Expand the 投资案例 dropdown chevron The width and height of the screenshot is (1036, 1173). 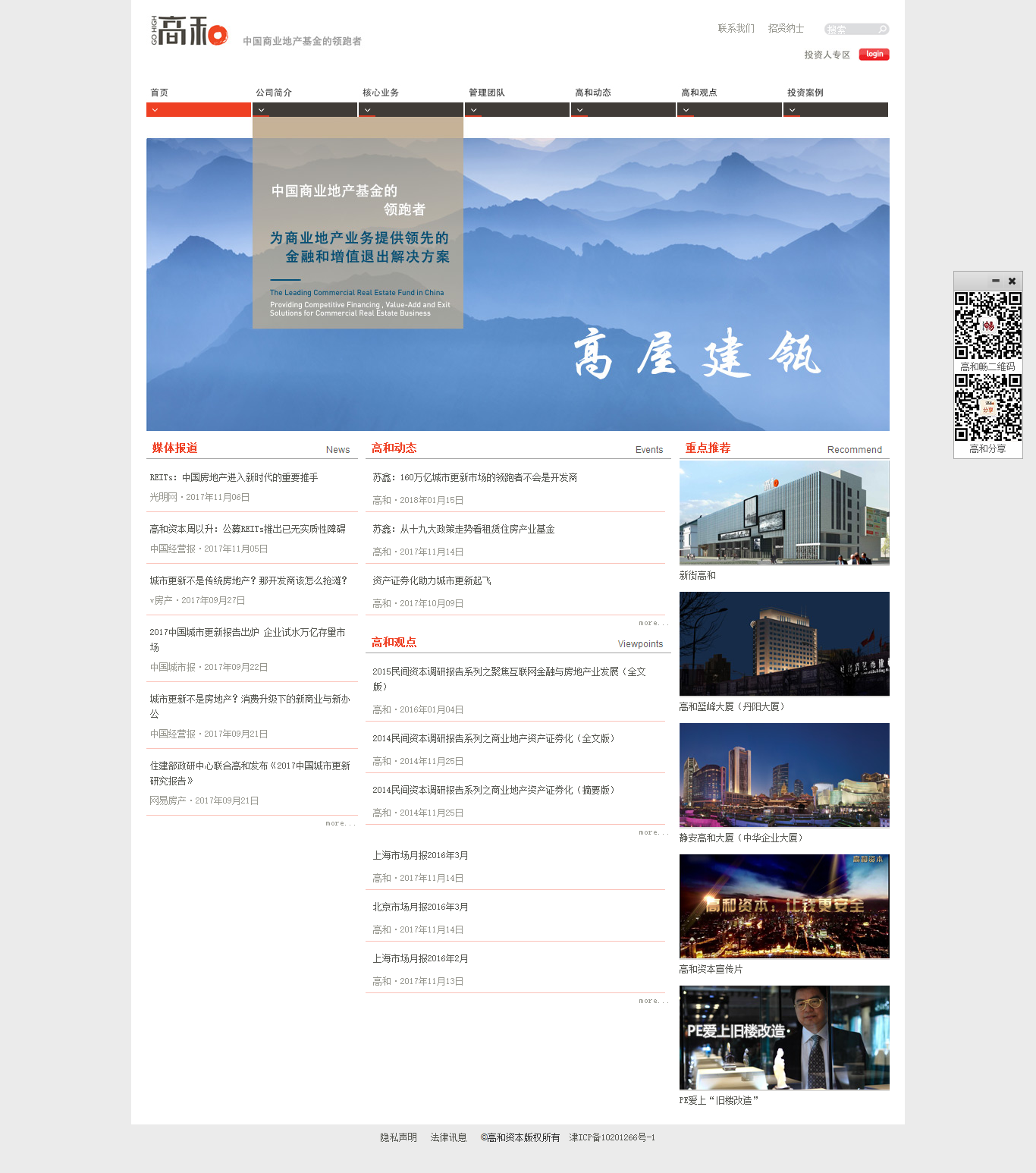click(792, 110)
